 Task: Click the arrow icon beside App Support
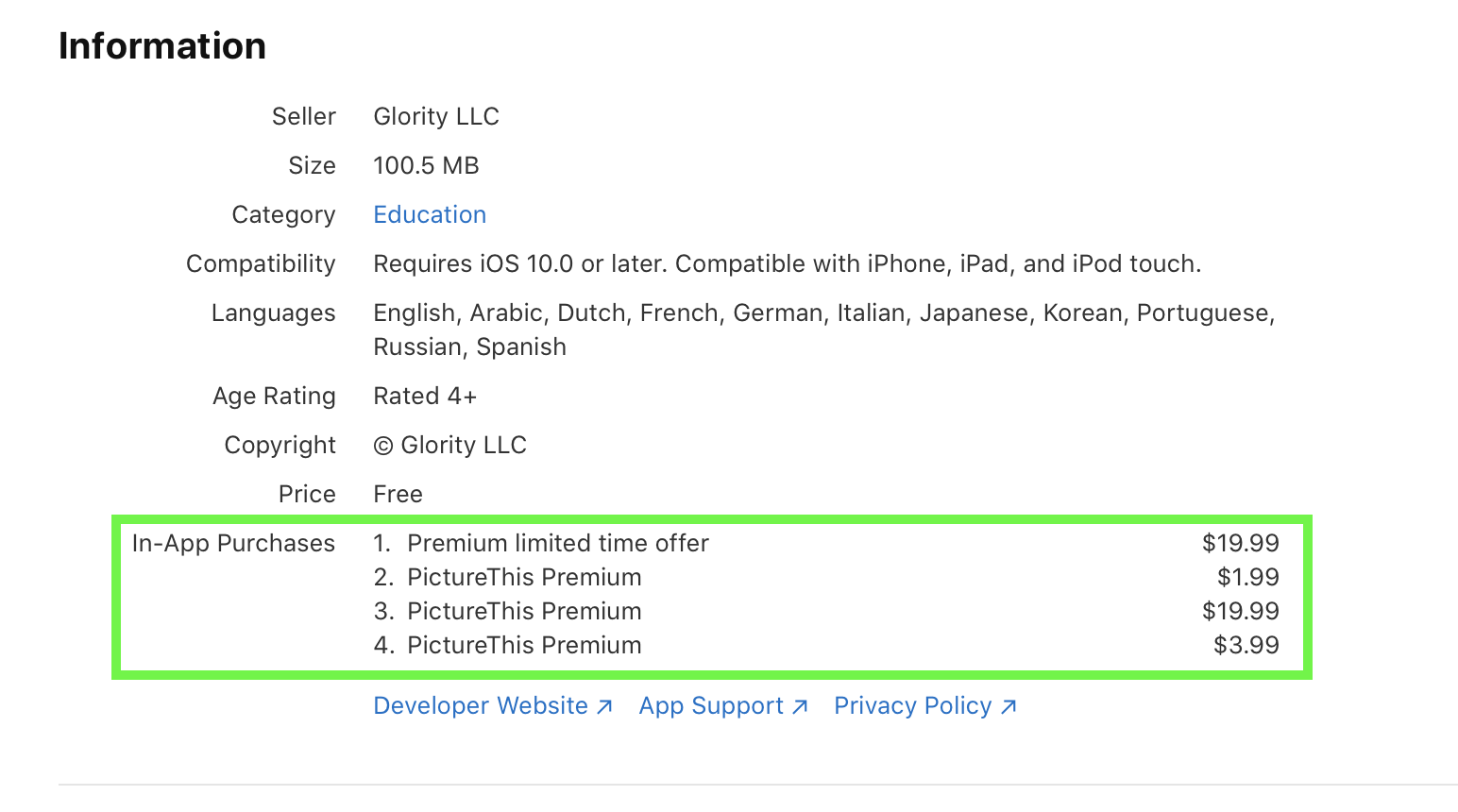point(800,706)
